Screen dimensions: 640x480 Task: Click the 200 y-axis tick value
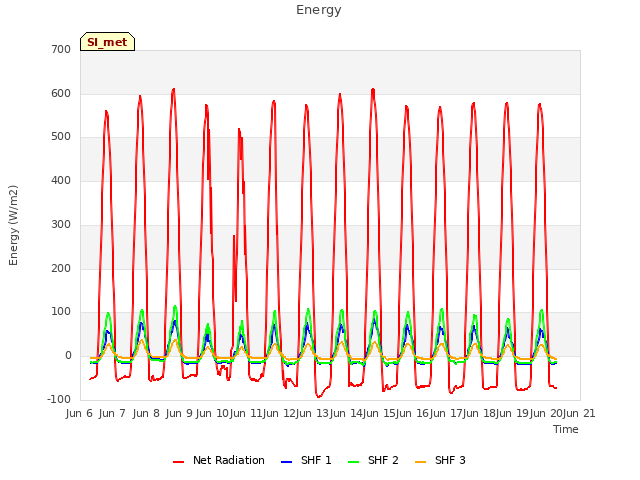(61, 269)
